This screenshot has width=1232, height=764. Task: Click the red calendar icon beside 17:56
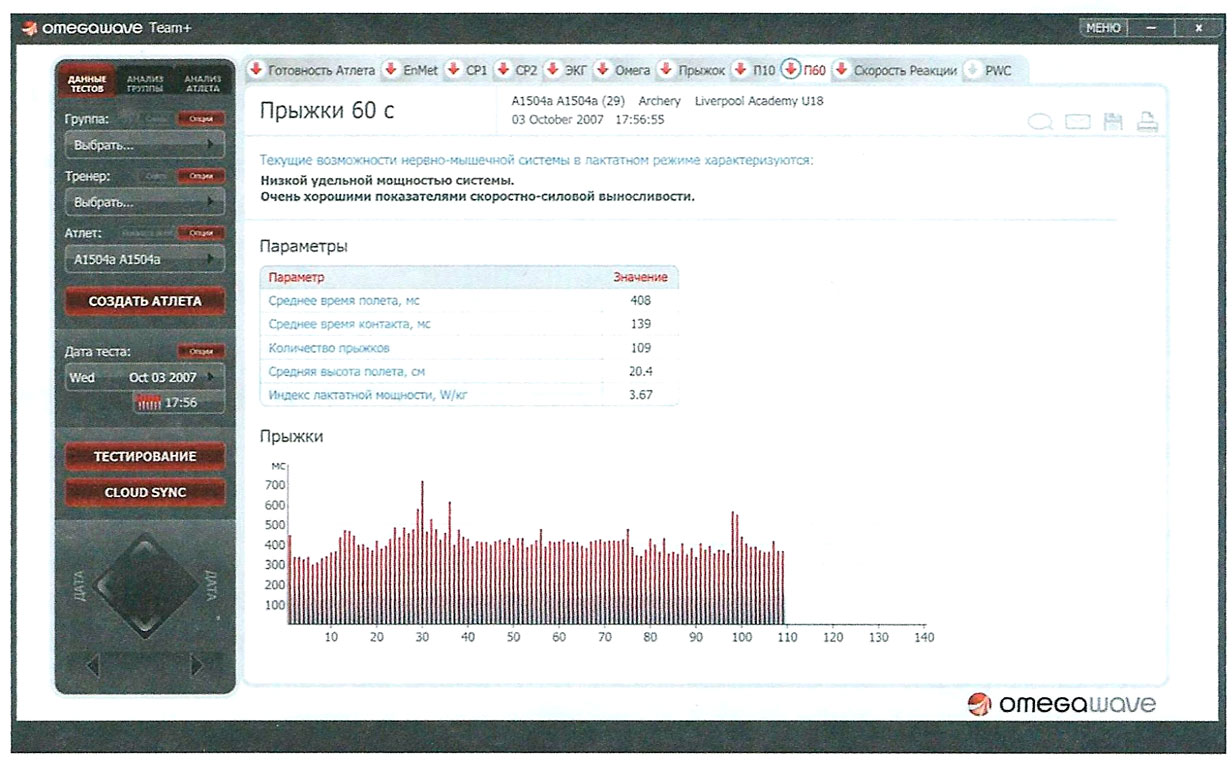148,402
